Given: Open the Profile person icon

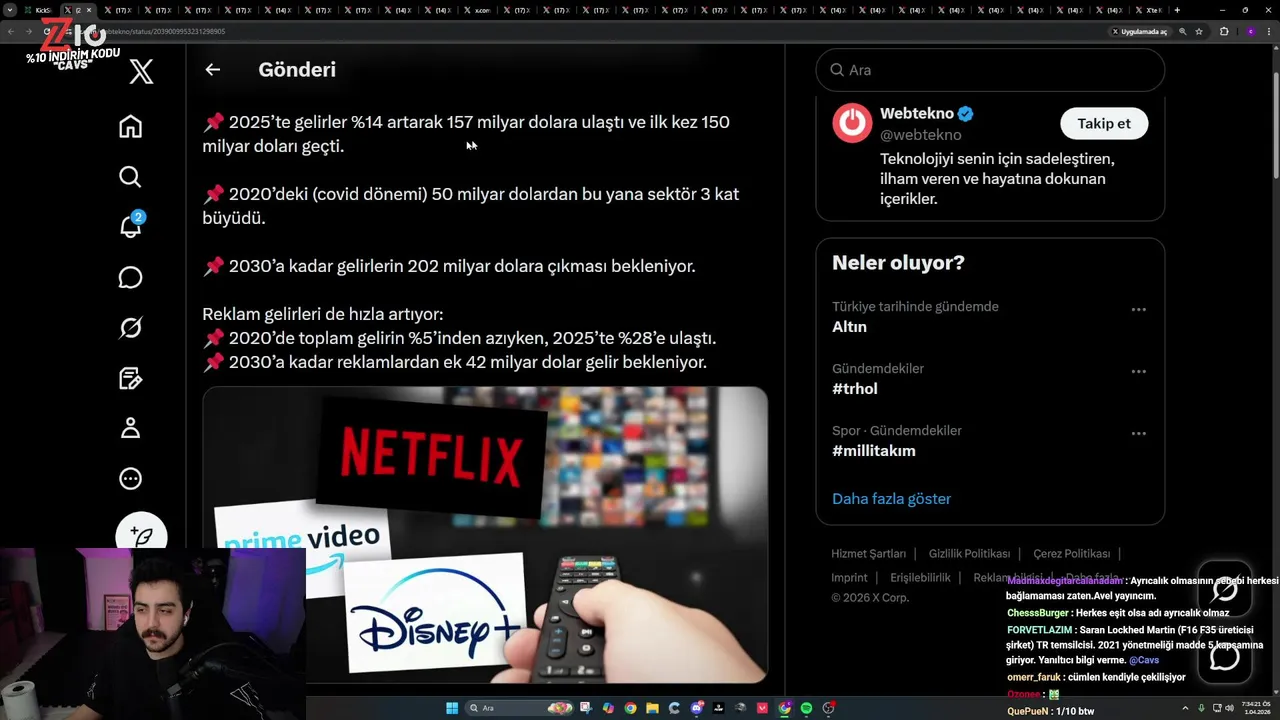Looking at the screenshot, I should [130, 428].
